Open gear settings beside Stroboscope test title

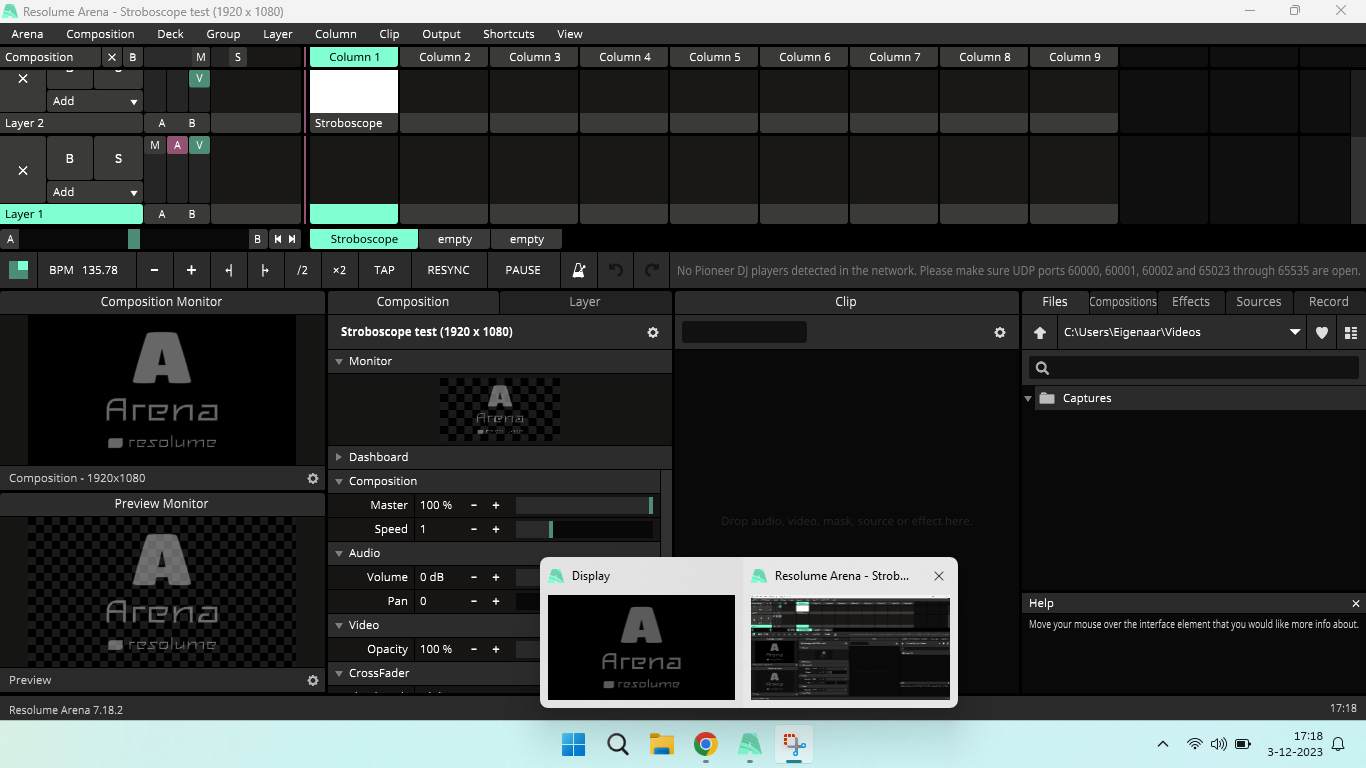click(x=653, y=333)
